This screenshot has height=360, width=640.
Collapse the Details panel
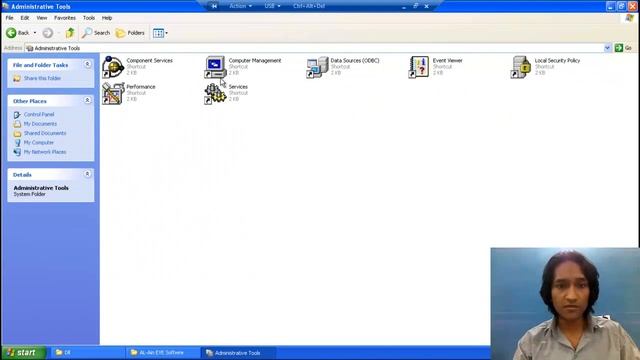[87, 174]
